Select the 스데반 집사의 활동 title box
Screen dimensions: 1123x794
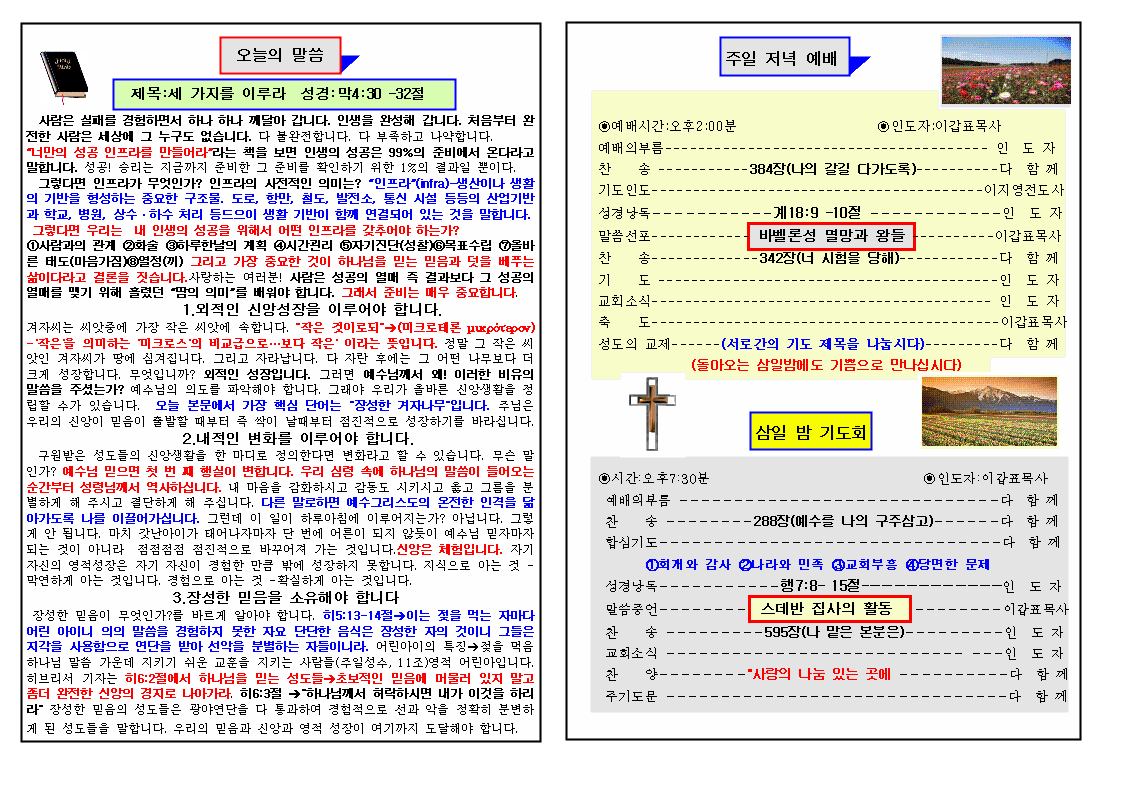tap(829, 608)
